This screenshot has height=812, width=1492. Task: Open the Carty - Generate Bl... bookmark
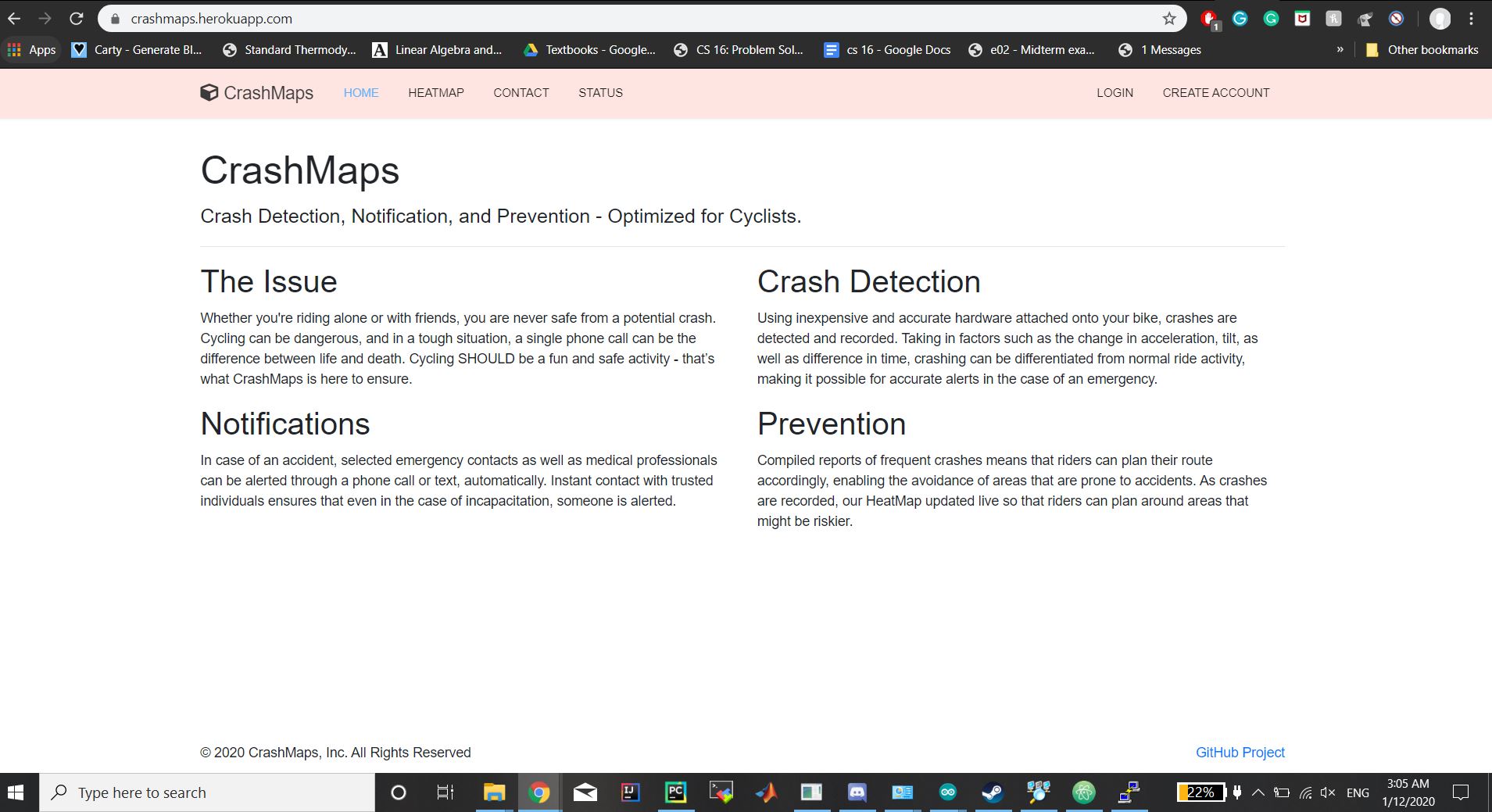coord(136,50)
